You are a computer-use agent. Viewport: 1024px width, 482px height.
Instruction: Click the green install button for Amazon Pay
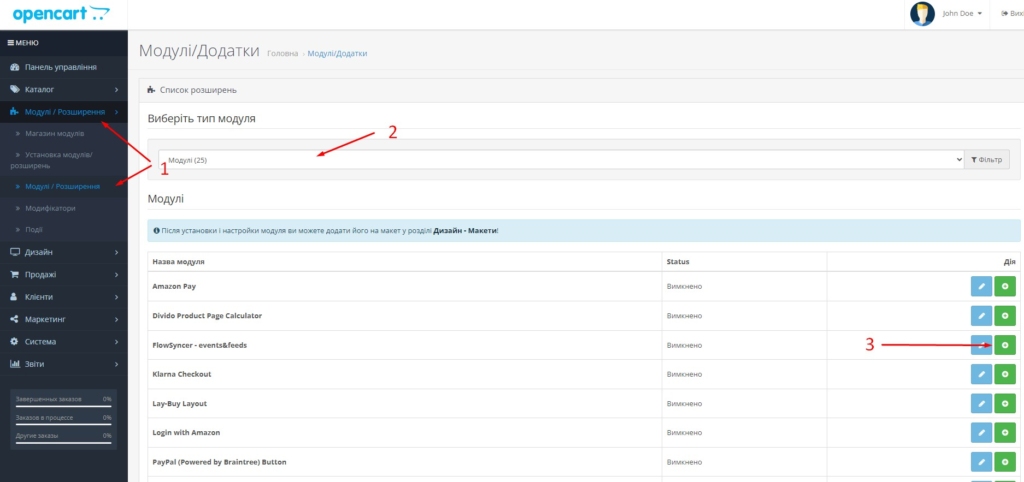(1005, 287)
